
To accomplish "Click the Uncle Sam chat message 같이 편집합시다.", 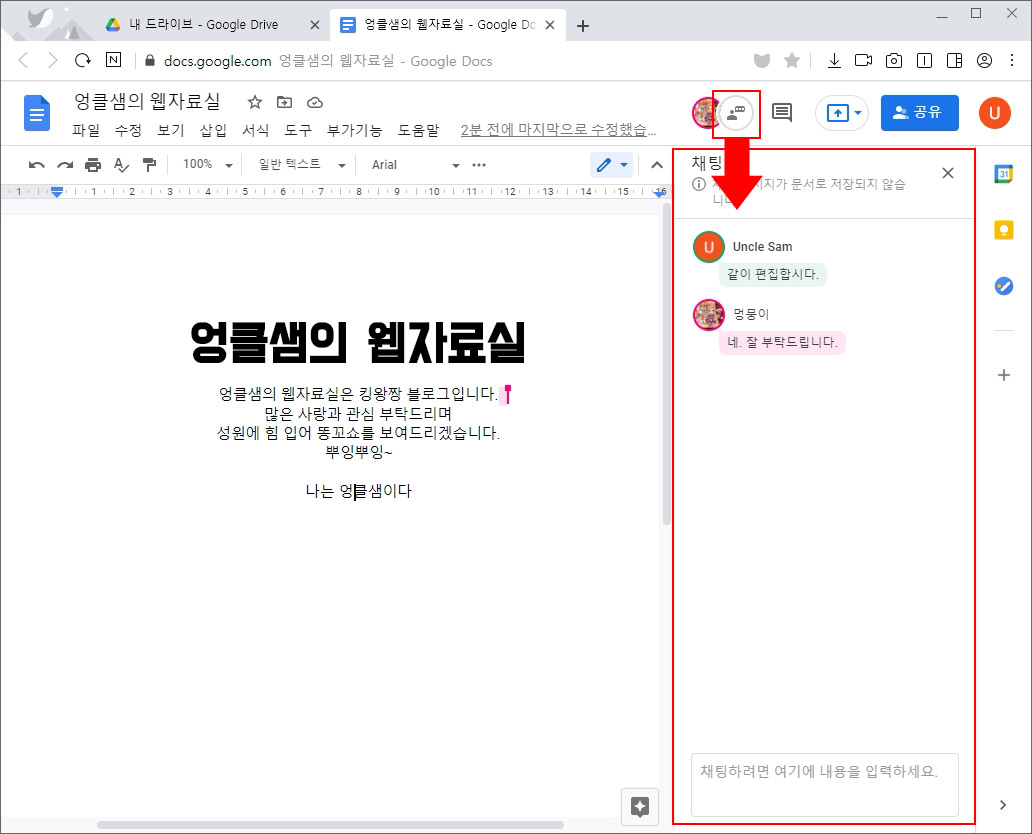I will click(x=773, y=274).
